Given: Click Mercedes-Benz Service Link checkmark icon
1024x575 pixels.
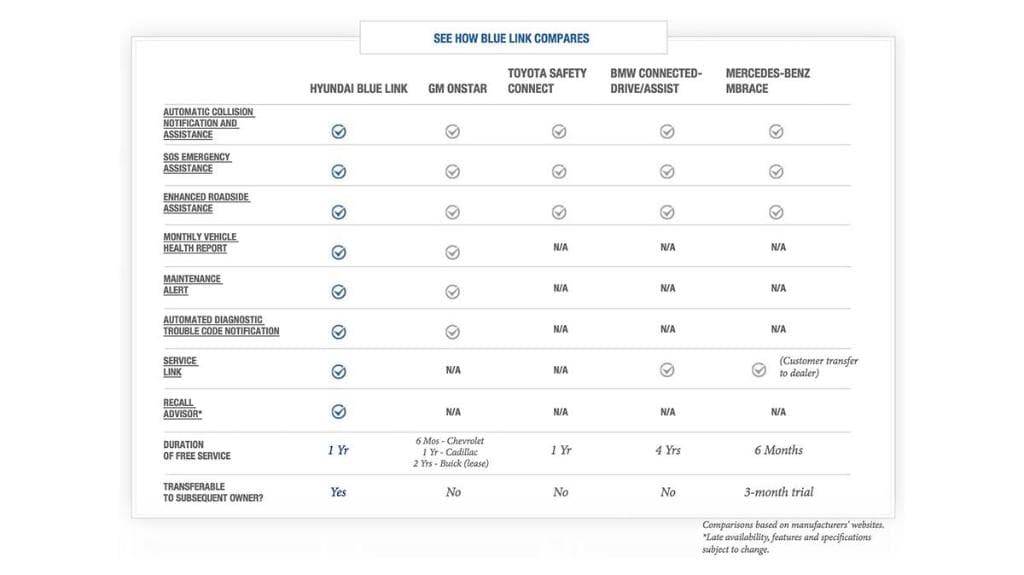Looking at the screenshot, I should [x=759, y=370].
